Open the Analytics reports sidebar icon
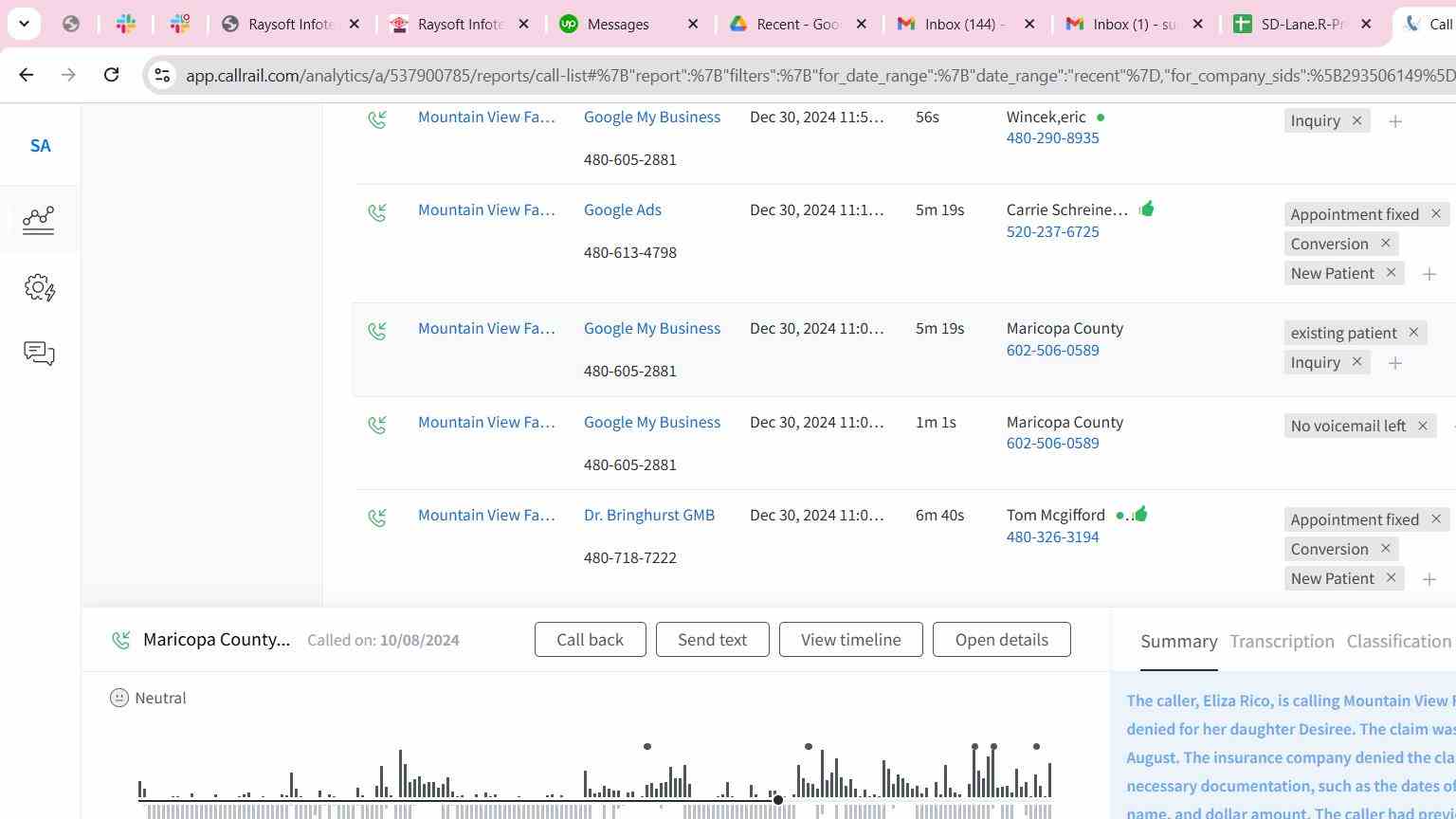This screenshot has height=819, width=1456. pyautogui.click(x=39, y=220)
